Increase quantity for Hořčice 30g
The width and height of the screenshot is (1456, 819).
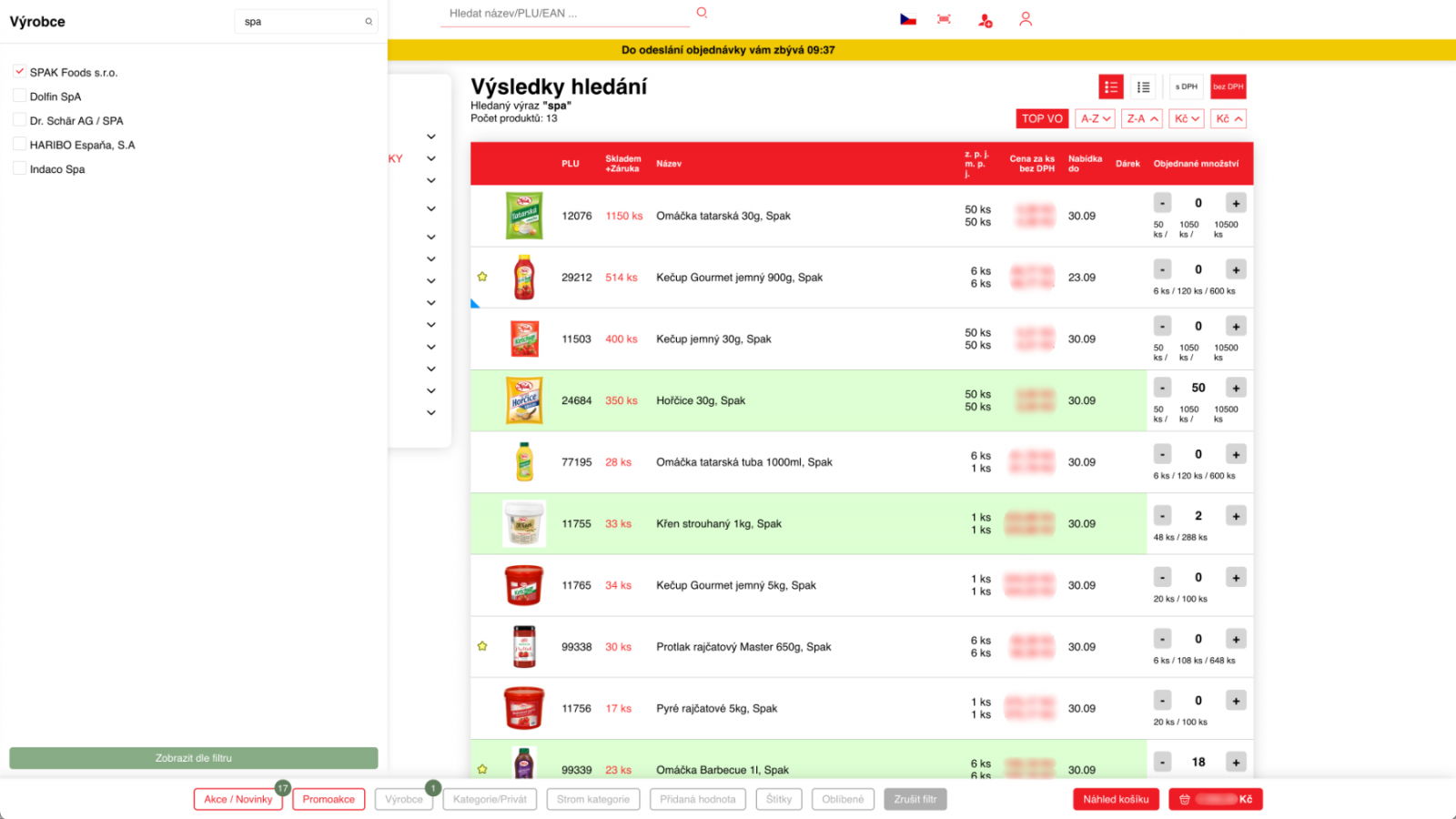[1236, 388]
